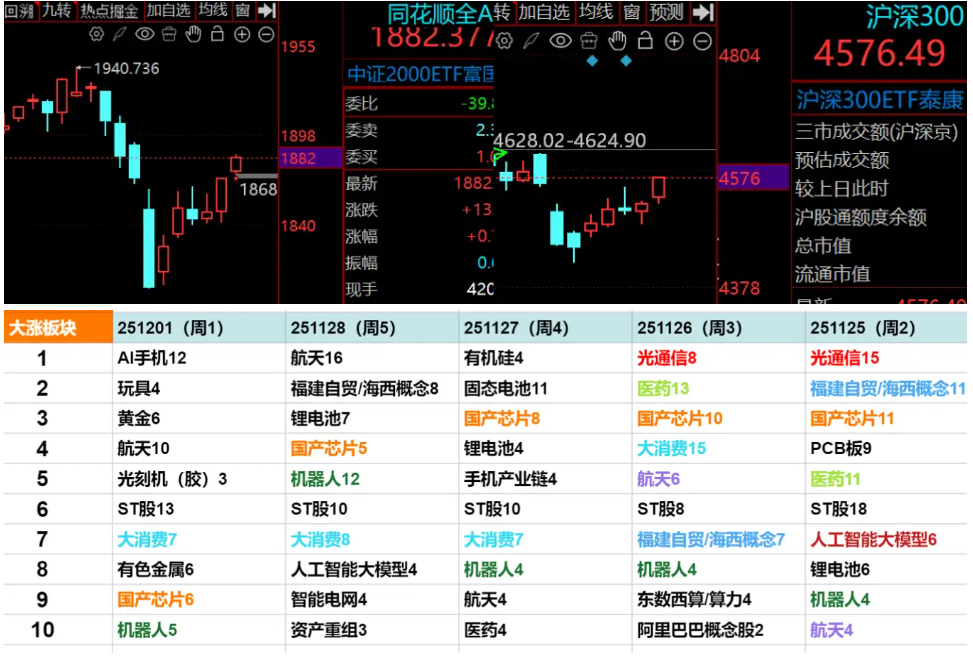
Task: Click the 预测 button on 沪深300 chart
Action: [666, 12]
